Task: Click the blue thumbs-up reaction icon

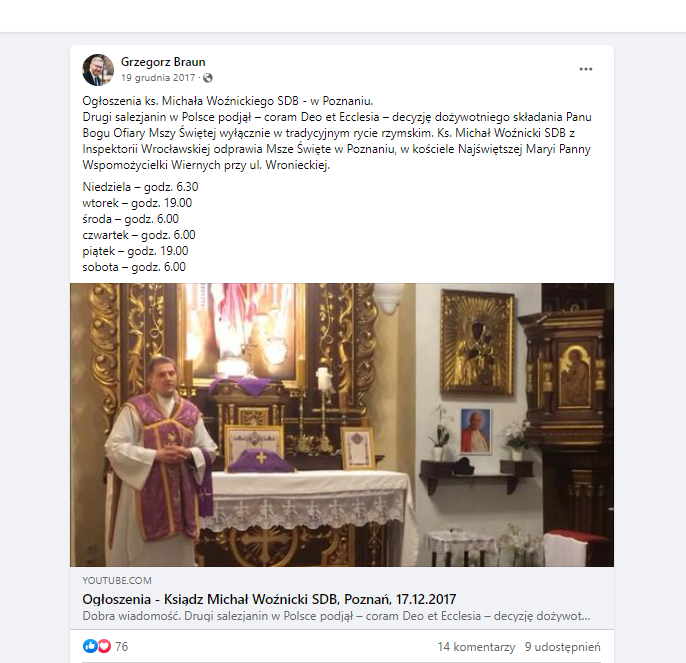Action: (90, 646)
